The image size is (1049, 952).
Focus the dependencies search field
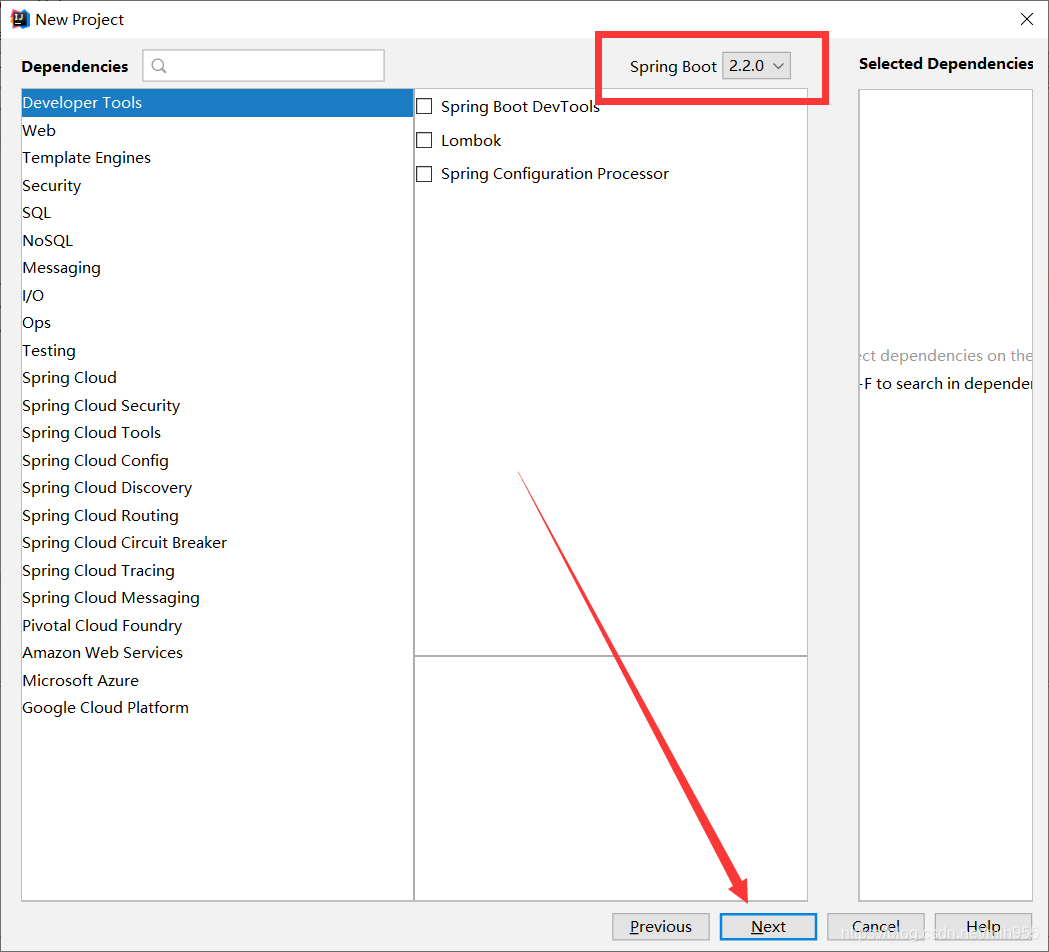(x=264, y=66)
